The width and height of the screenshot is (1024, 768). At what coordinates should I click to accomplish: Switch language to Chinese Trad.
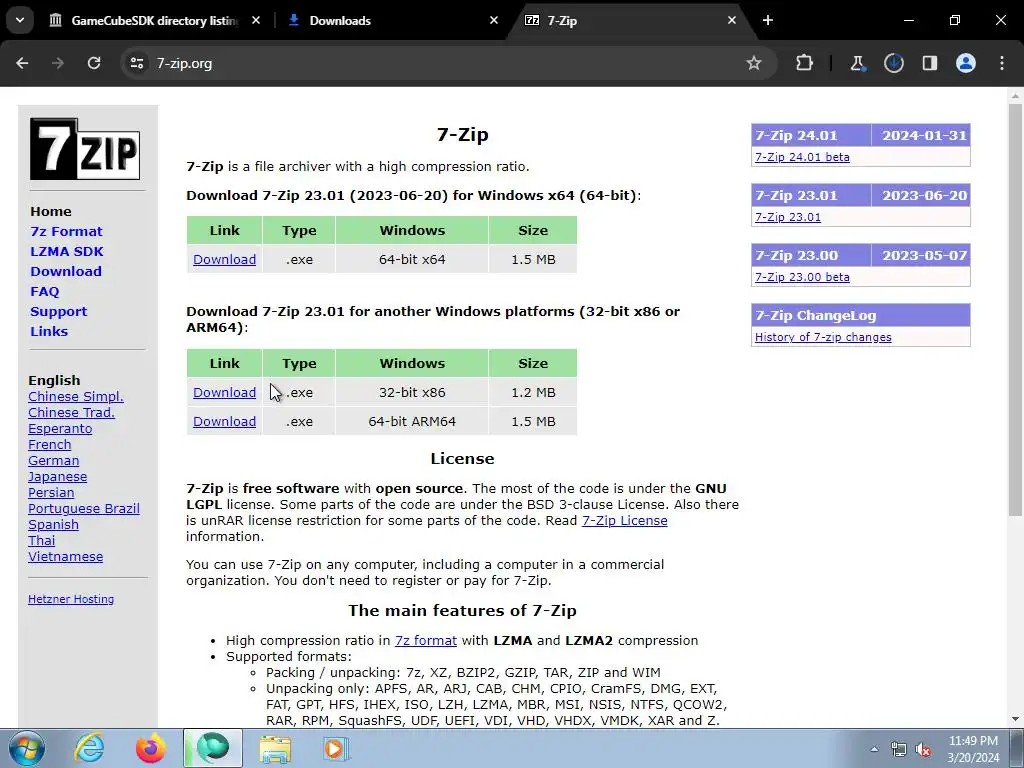pos(71,413)
